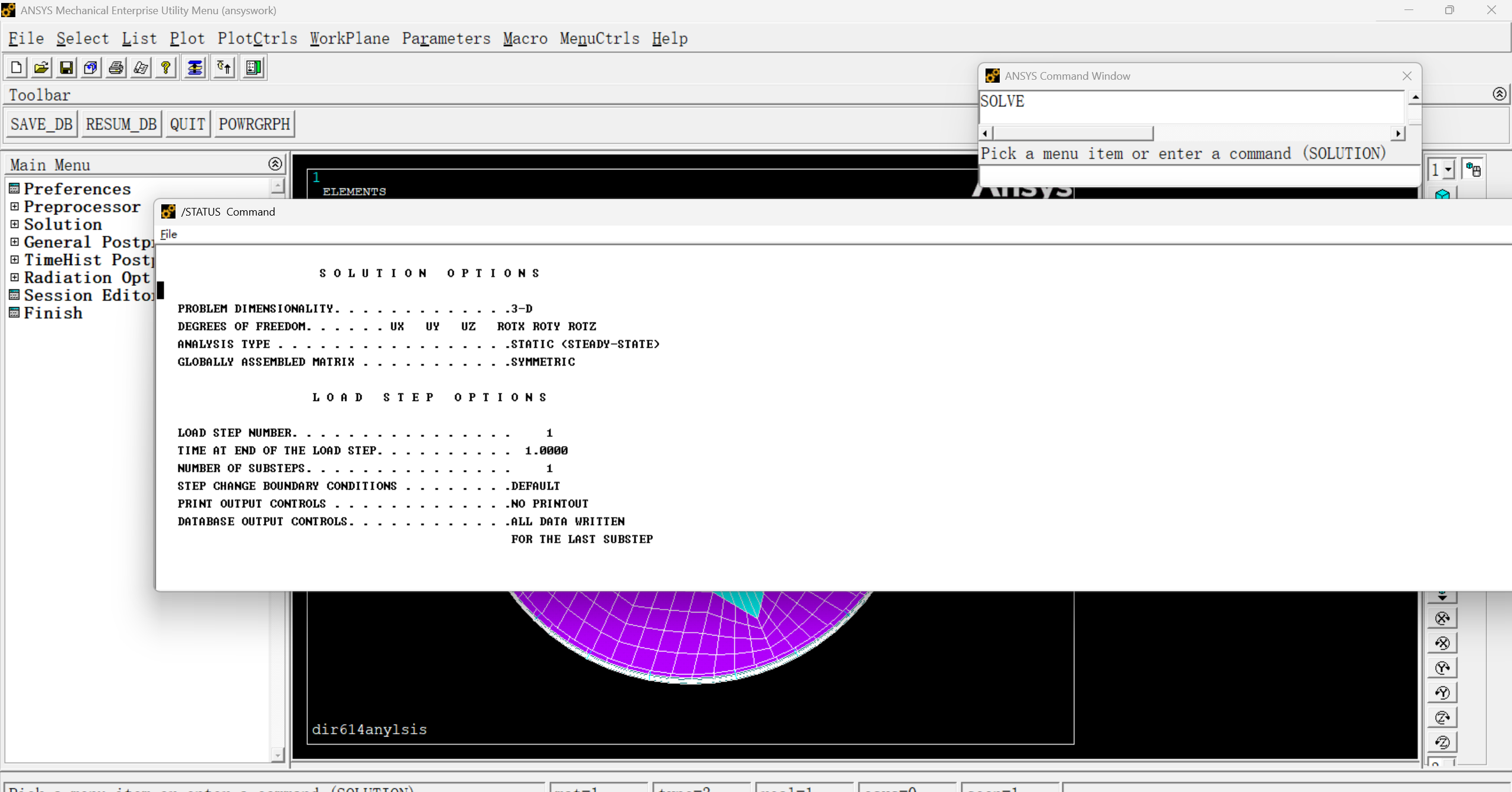Viewport: 1512px width, 792px height.
Task: Click the yellow question mark help icon
Action: click(x=166, y=67)
